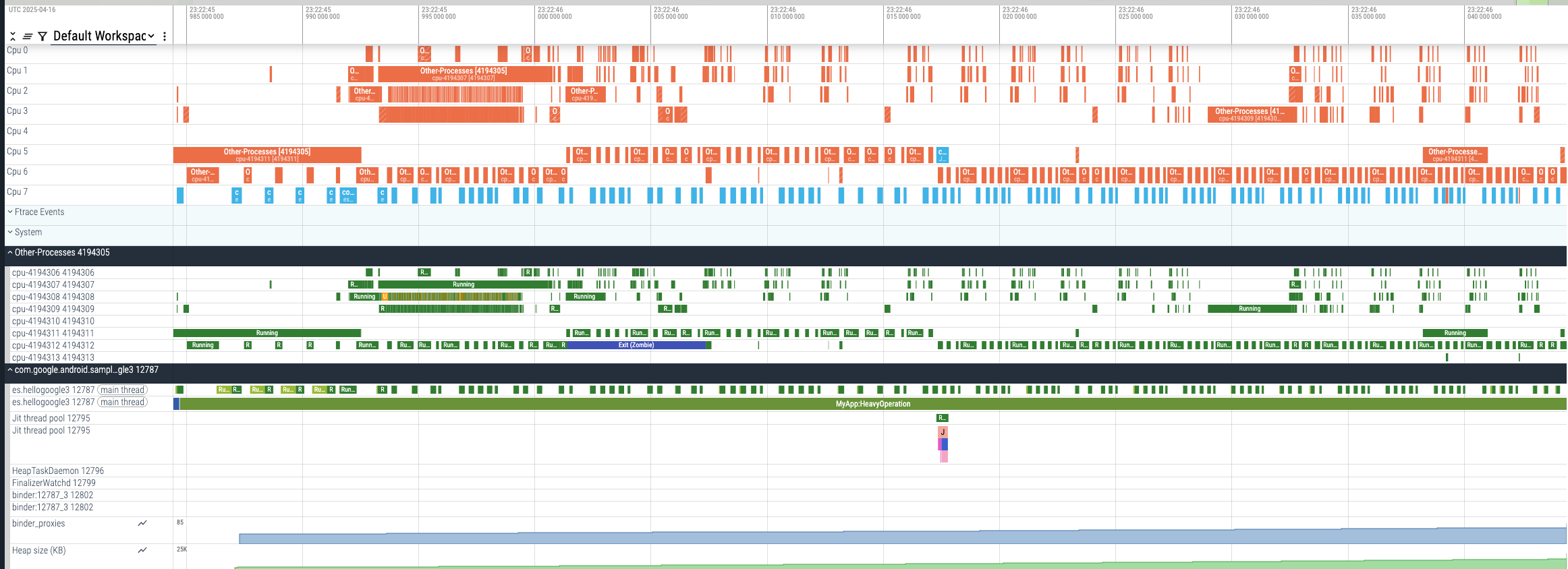Select the FinalizerWatchd 12799 track label
This screenshot has width=1568, height=569.
pos(54,483)
